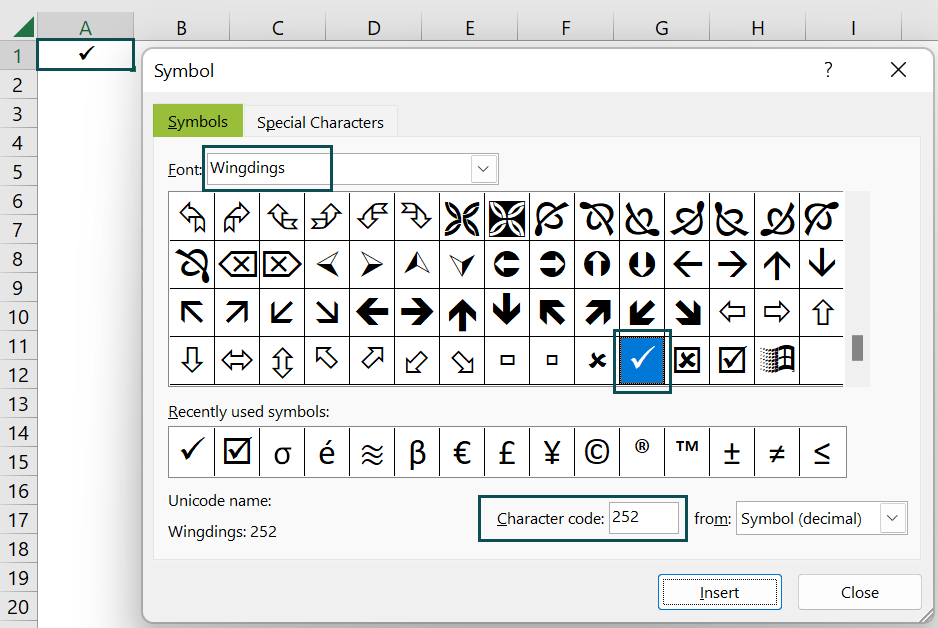Open the Font dropdown arrow
The height and width of the screenshot is (628, 938).
[483, 169]
